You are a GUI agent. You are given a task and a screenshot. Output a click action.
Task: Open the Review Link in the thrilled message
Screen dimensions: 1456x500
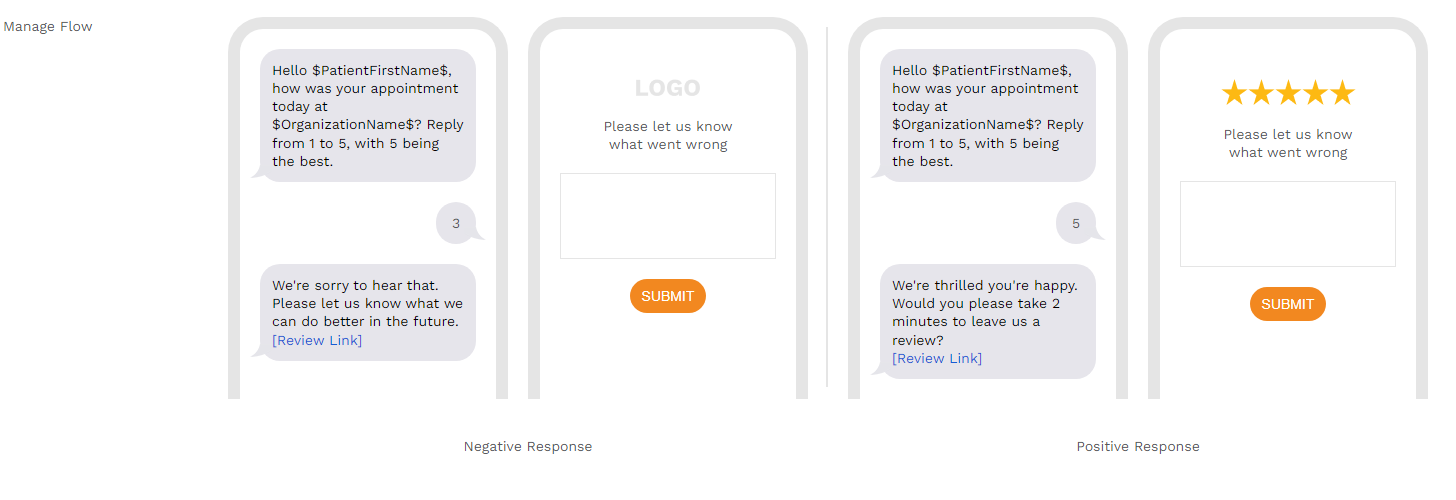[937, 358]
